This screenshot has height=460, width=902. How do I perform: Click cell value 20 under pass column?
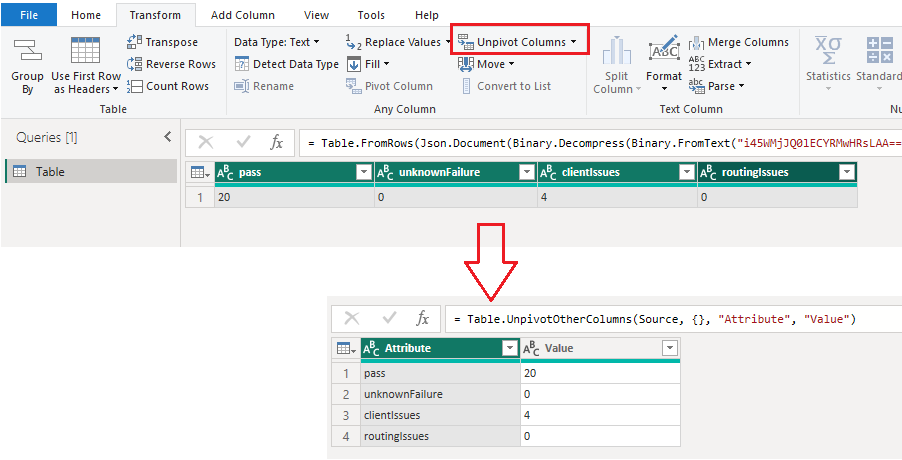point(294,197)
